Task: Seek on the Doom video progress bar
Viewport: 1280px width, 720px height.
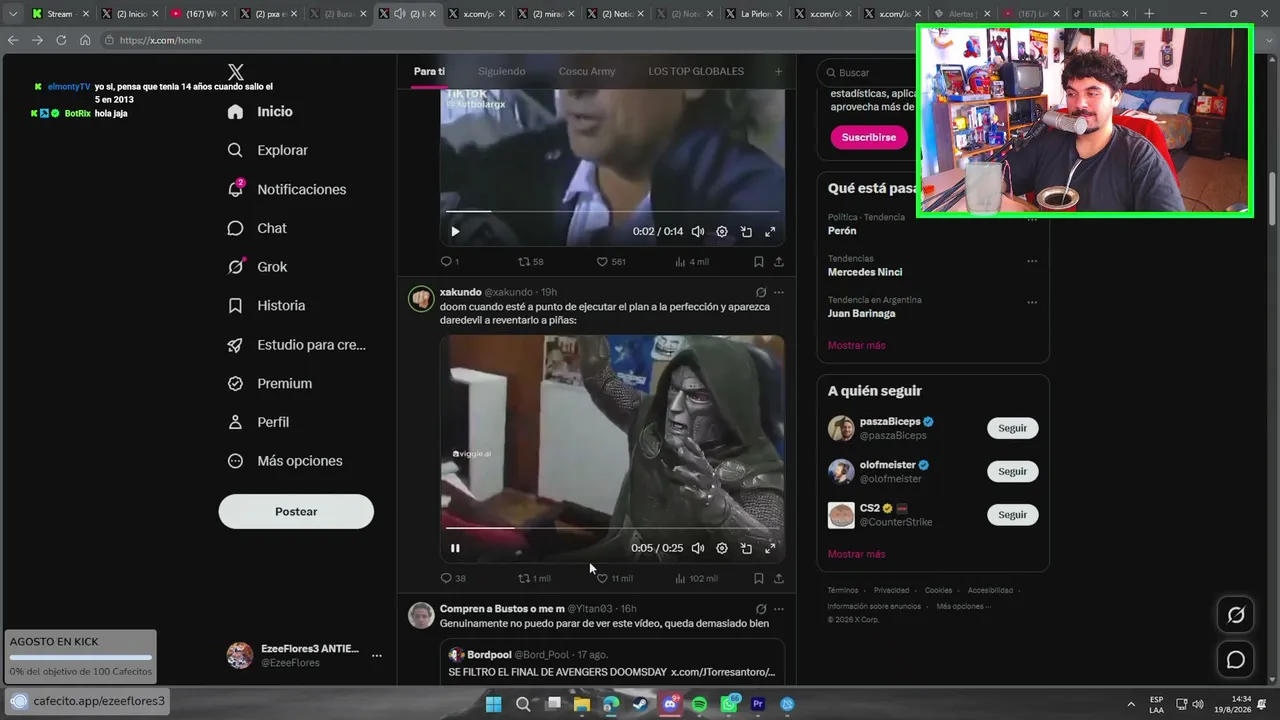Action: click(612, 528)
